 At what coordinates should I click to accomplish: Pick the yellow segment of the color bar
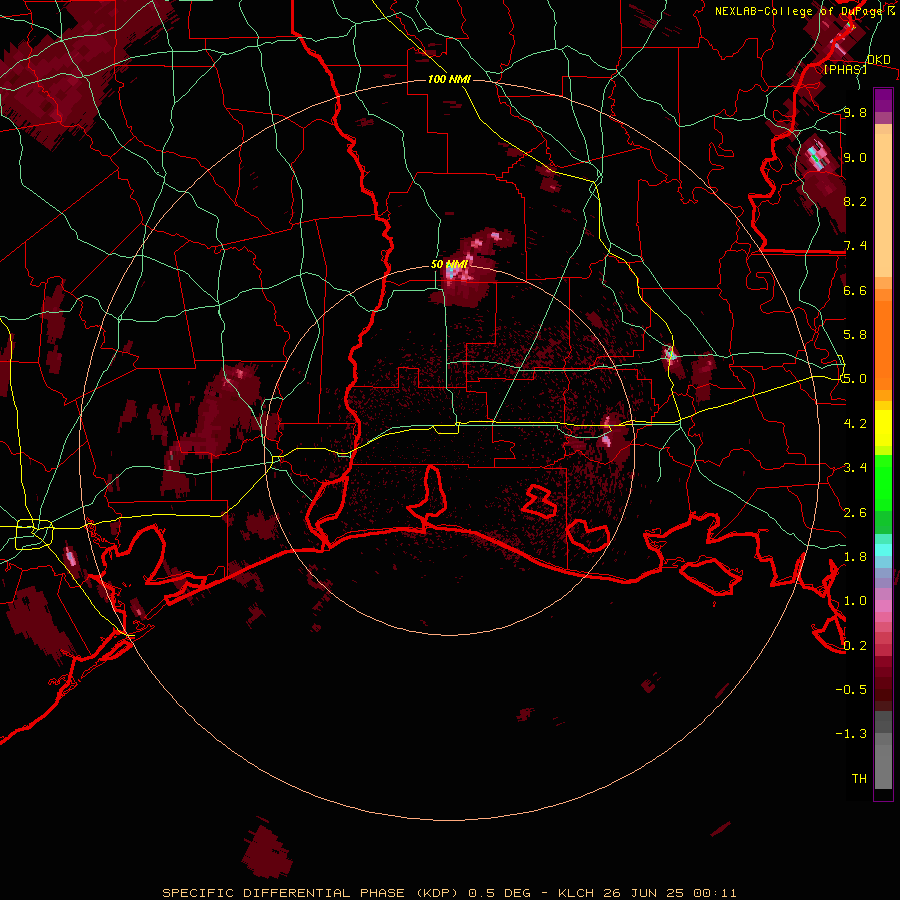click(x=883, y=428)
